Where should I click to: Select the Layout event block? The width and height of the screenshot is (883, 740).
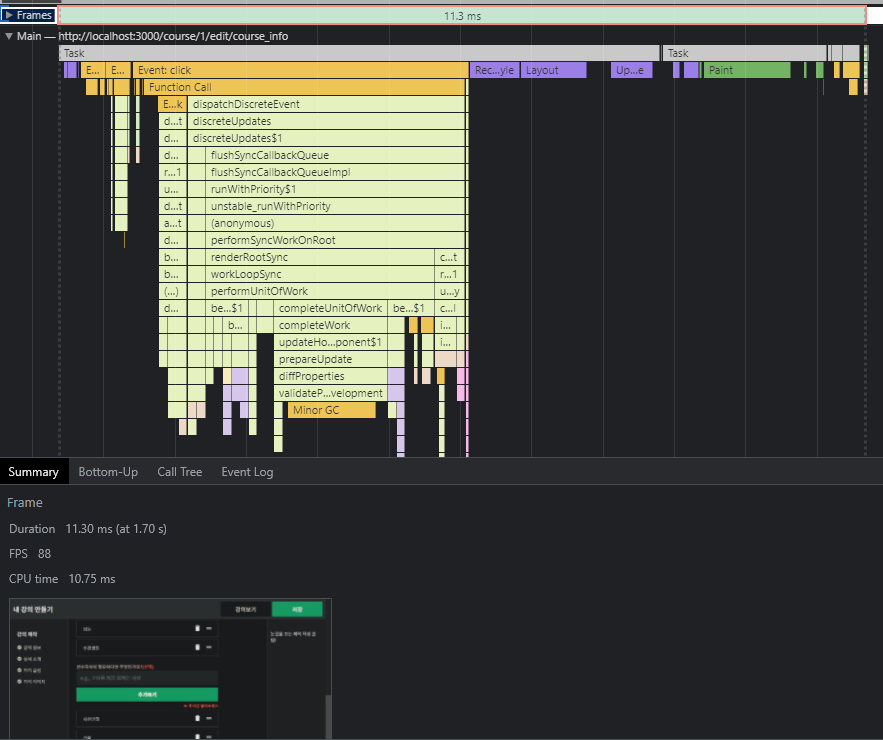coord(554,70)
